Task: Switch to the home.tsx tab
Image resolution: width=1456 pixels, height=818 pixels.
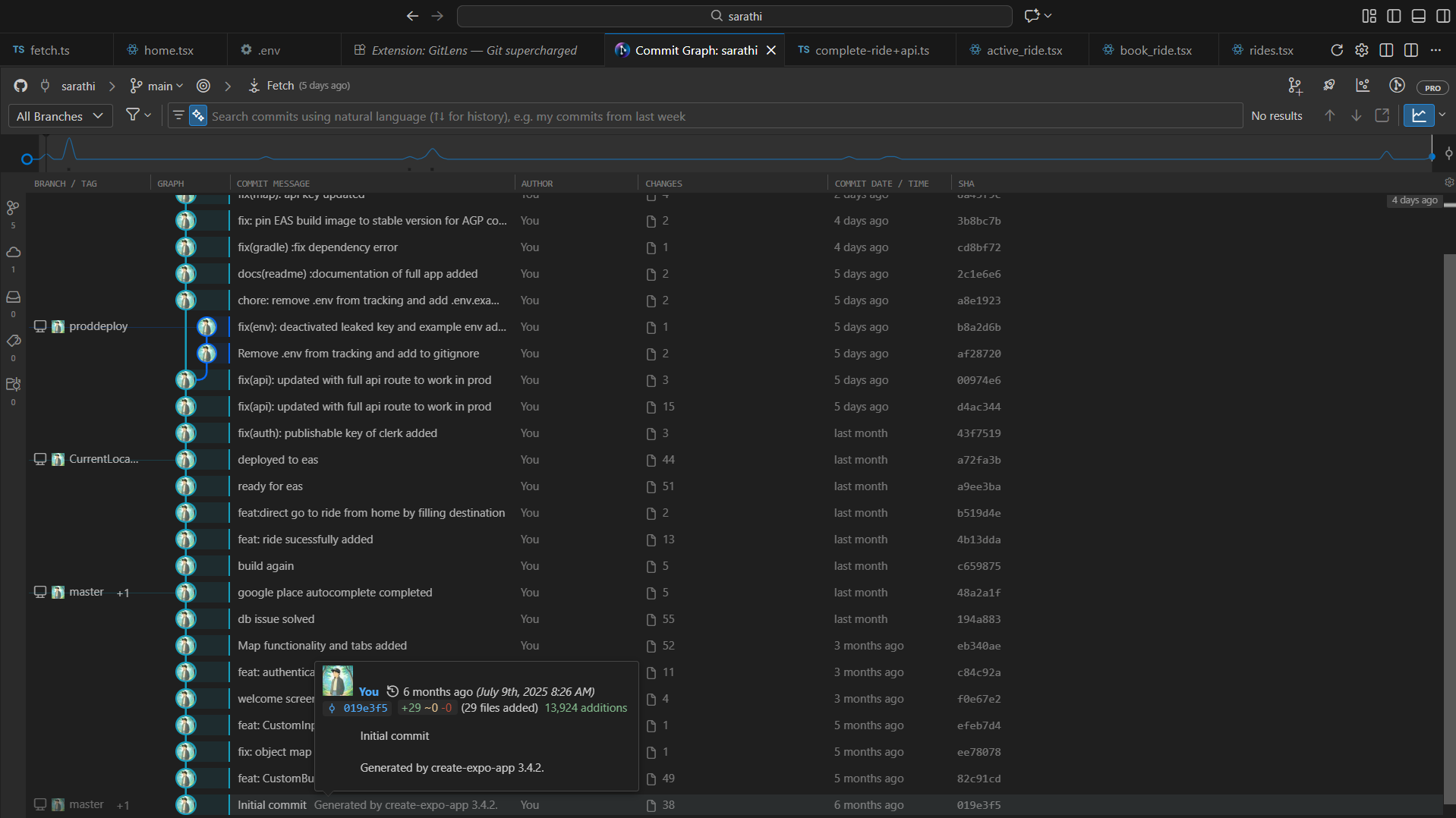Action: 169,50
